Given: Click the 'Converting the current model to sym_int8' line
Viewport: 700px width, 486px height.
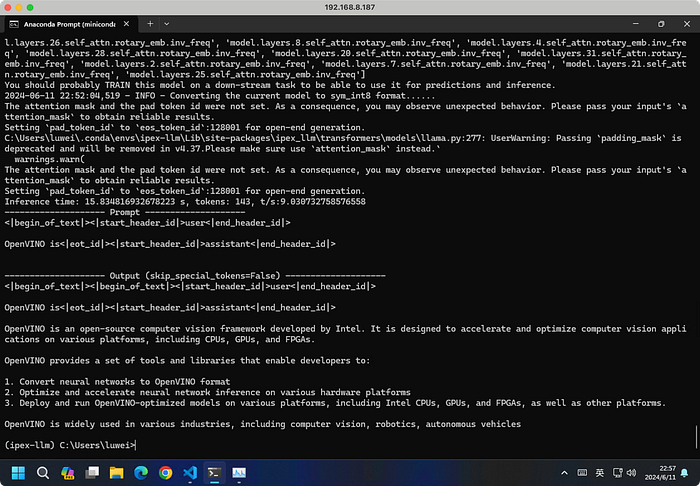Looking at the screenshot, I should pyautogui.click(x=219, y=96).
